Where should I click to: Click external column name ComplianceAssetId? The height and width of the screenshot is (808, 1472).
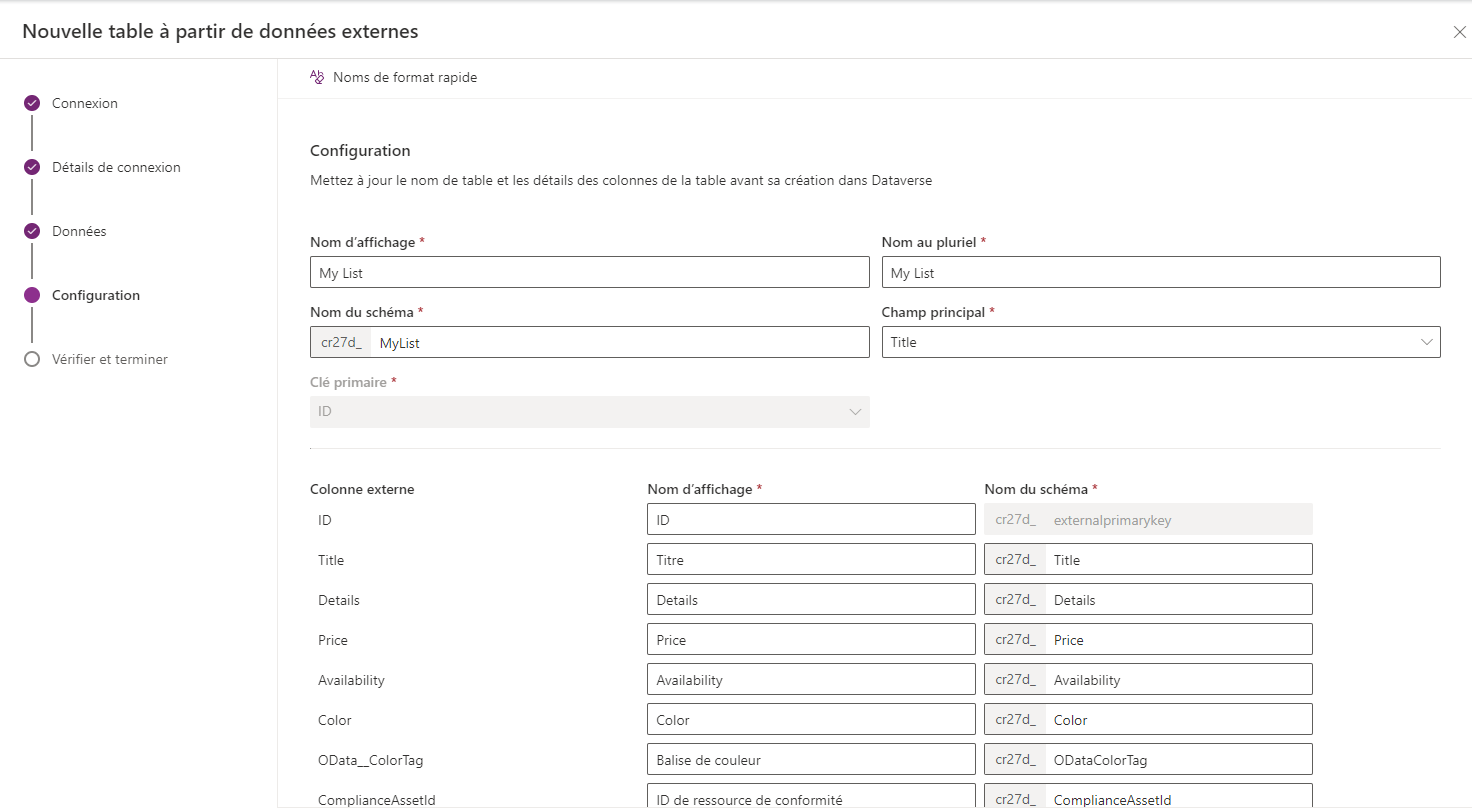tap(377, 800)
